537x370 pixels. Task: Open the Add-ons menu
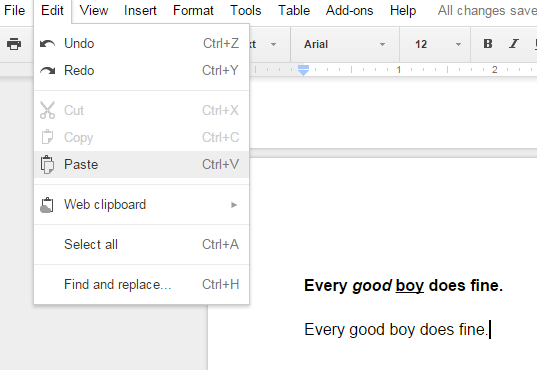(349, 11)
